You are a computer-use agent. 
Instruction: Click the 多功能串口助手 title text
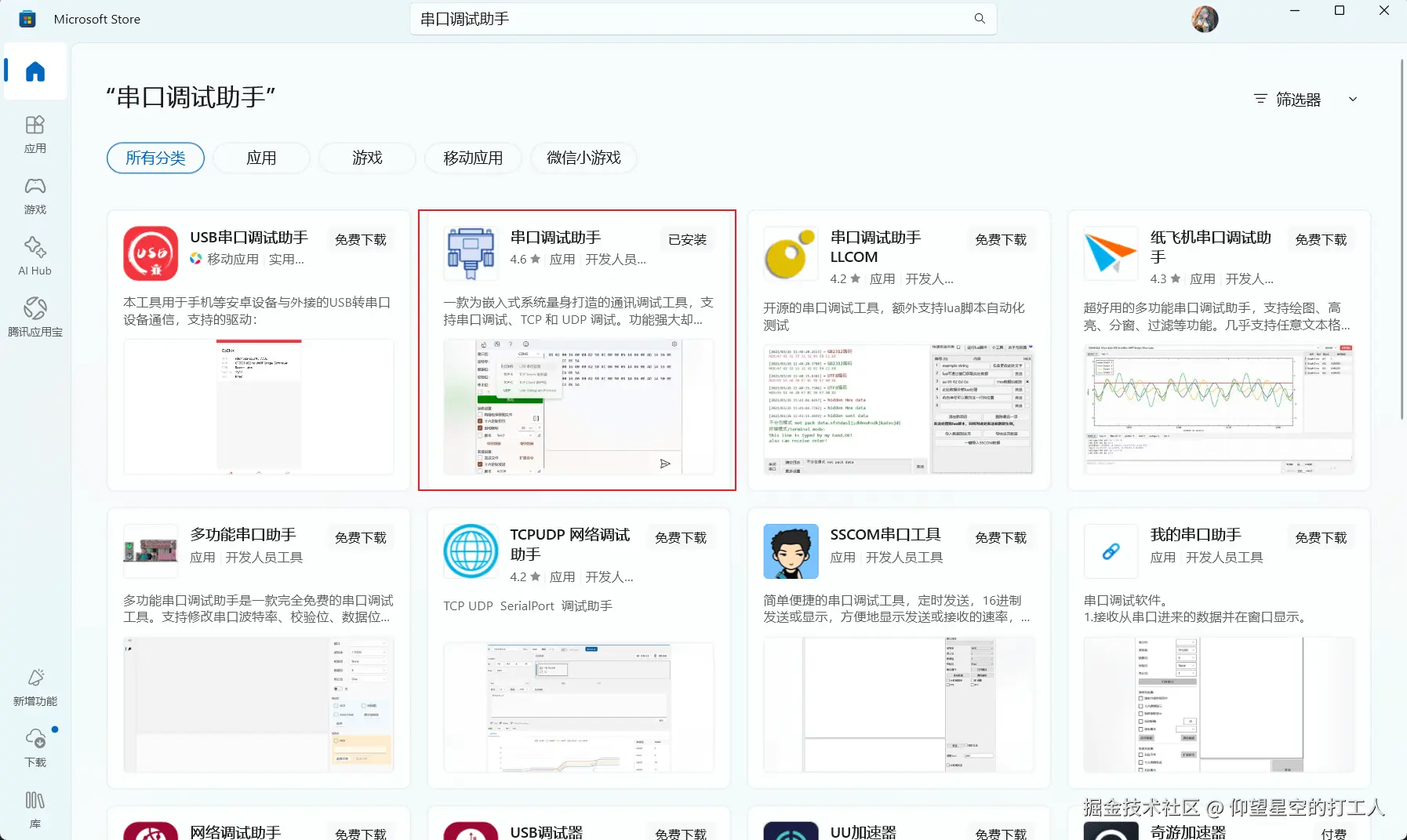point(243,535)
